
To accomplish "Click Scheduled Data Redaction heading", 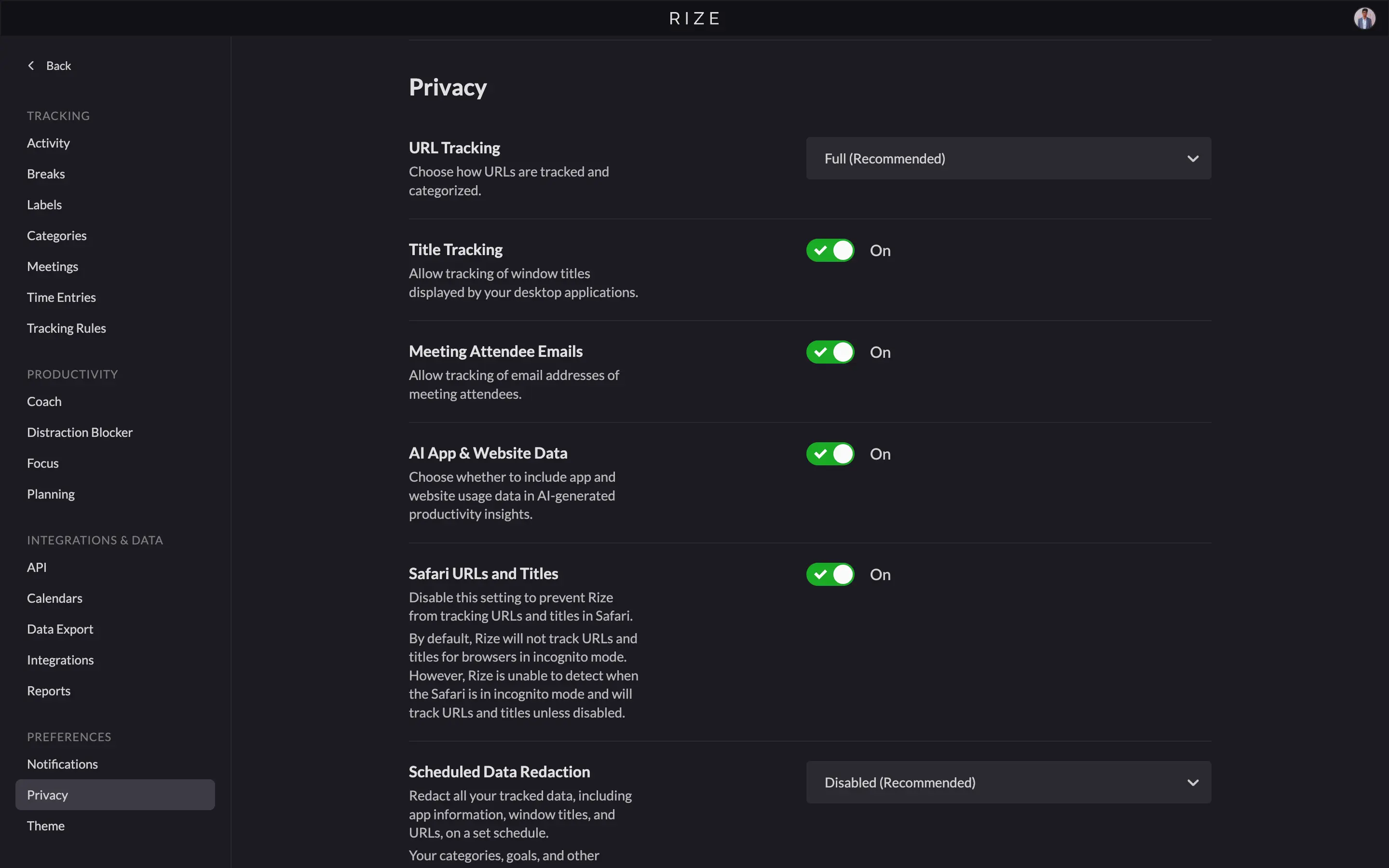I will click(x=499, y=771).
